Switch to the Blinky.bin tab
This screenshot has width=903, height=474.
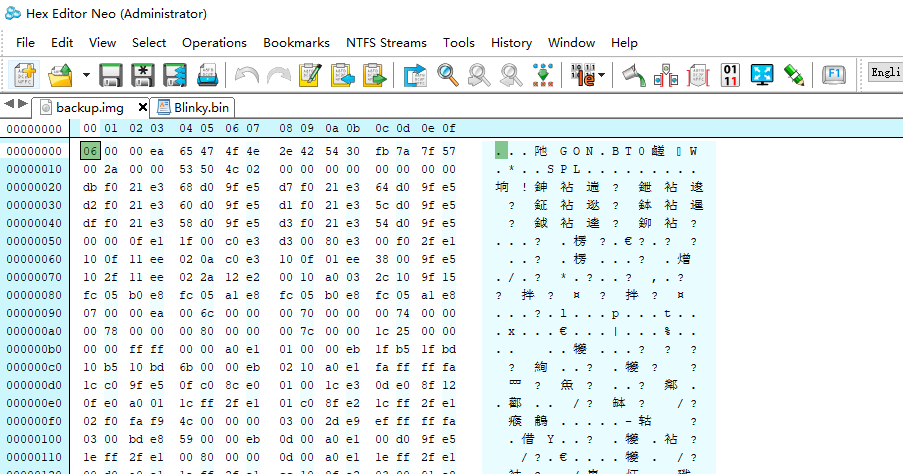point(194,108)
